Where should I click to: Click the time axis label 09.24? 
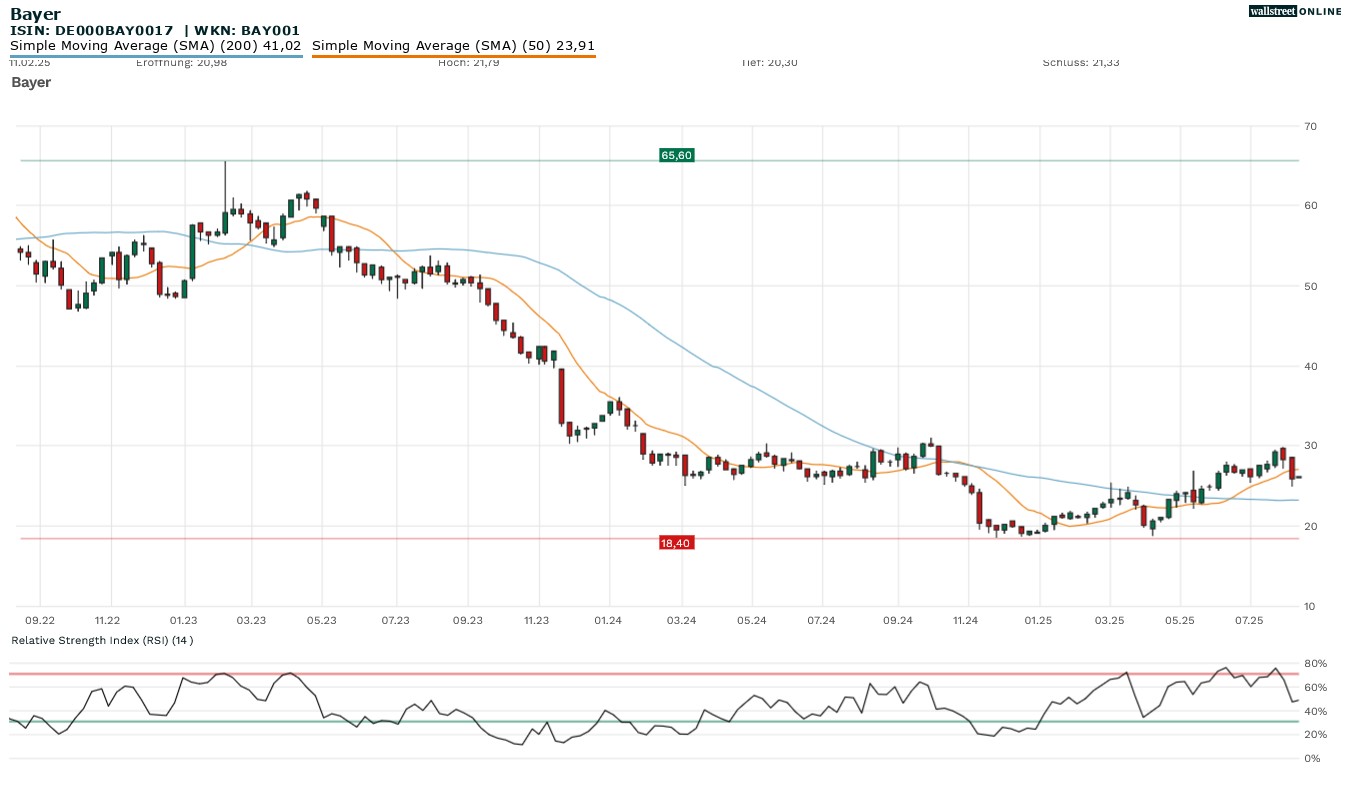(898, 621)
